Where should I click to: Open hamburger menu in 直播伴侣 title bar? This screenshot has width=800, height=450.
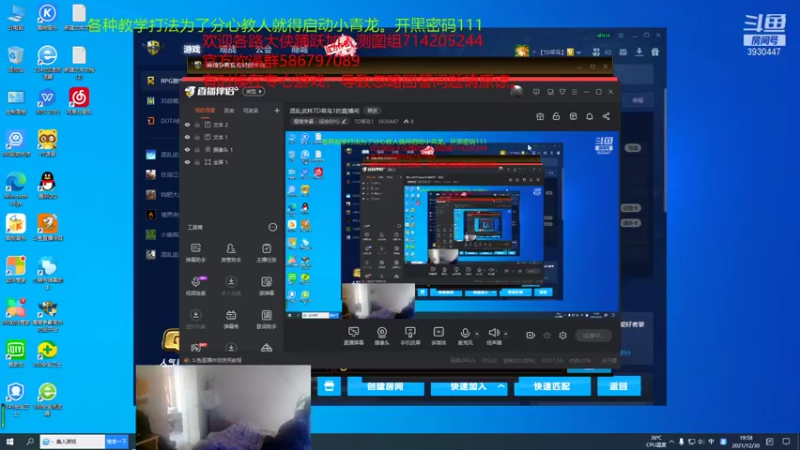coord(574,92)
